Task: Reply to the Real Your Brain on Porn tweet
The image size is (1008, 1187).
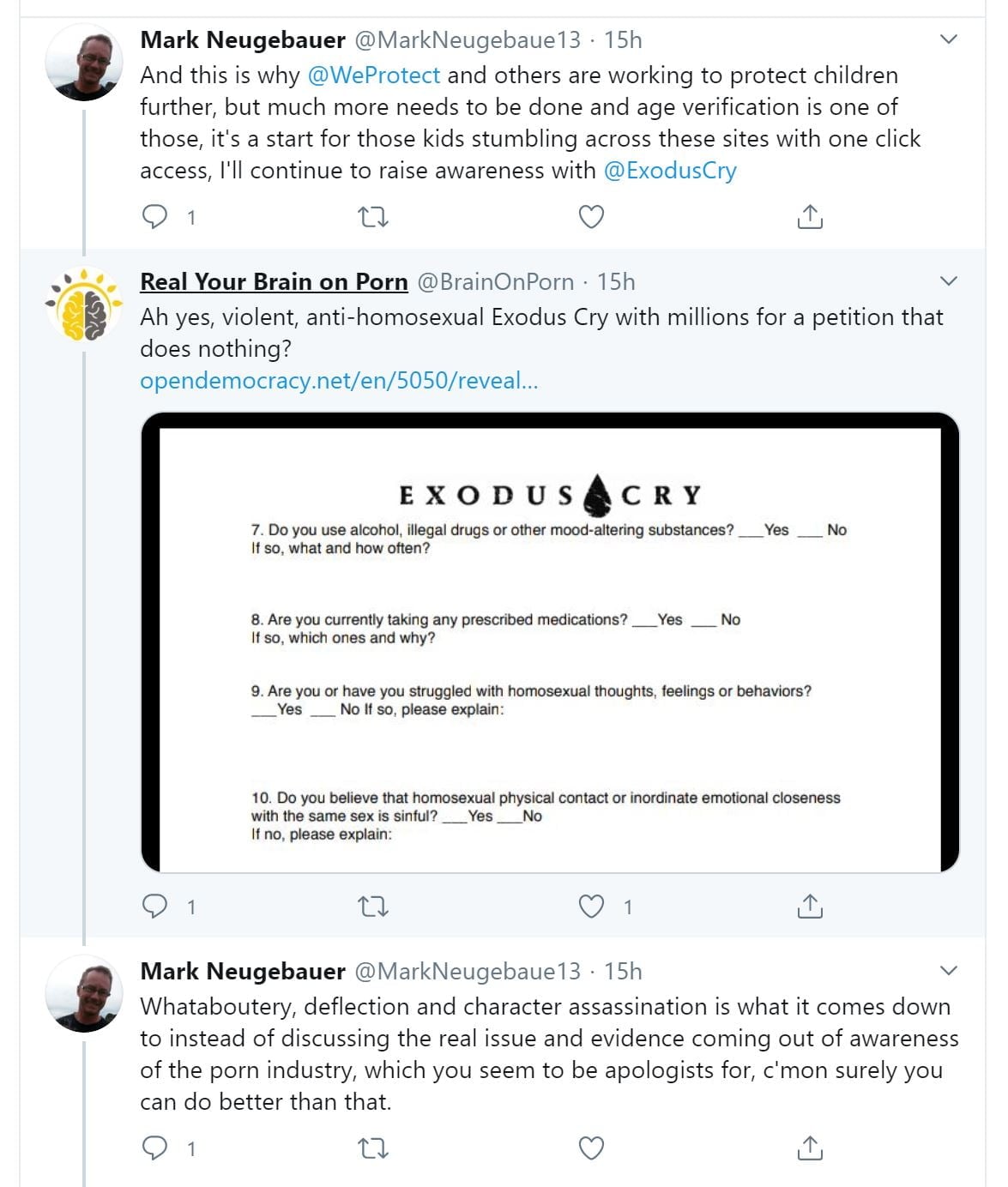Action: click(x=154, y=906)
